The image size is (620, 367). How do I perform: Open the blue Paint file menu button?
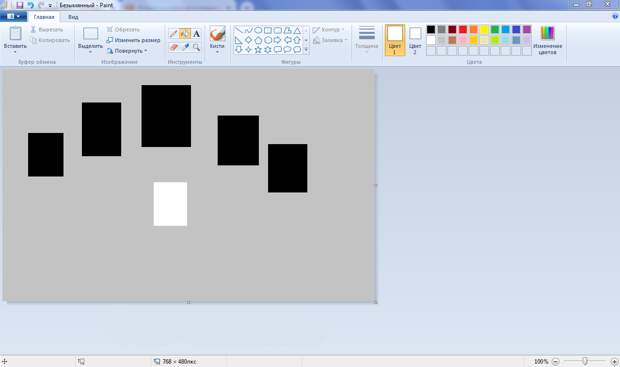coord(13,17)
